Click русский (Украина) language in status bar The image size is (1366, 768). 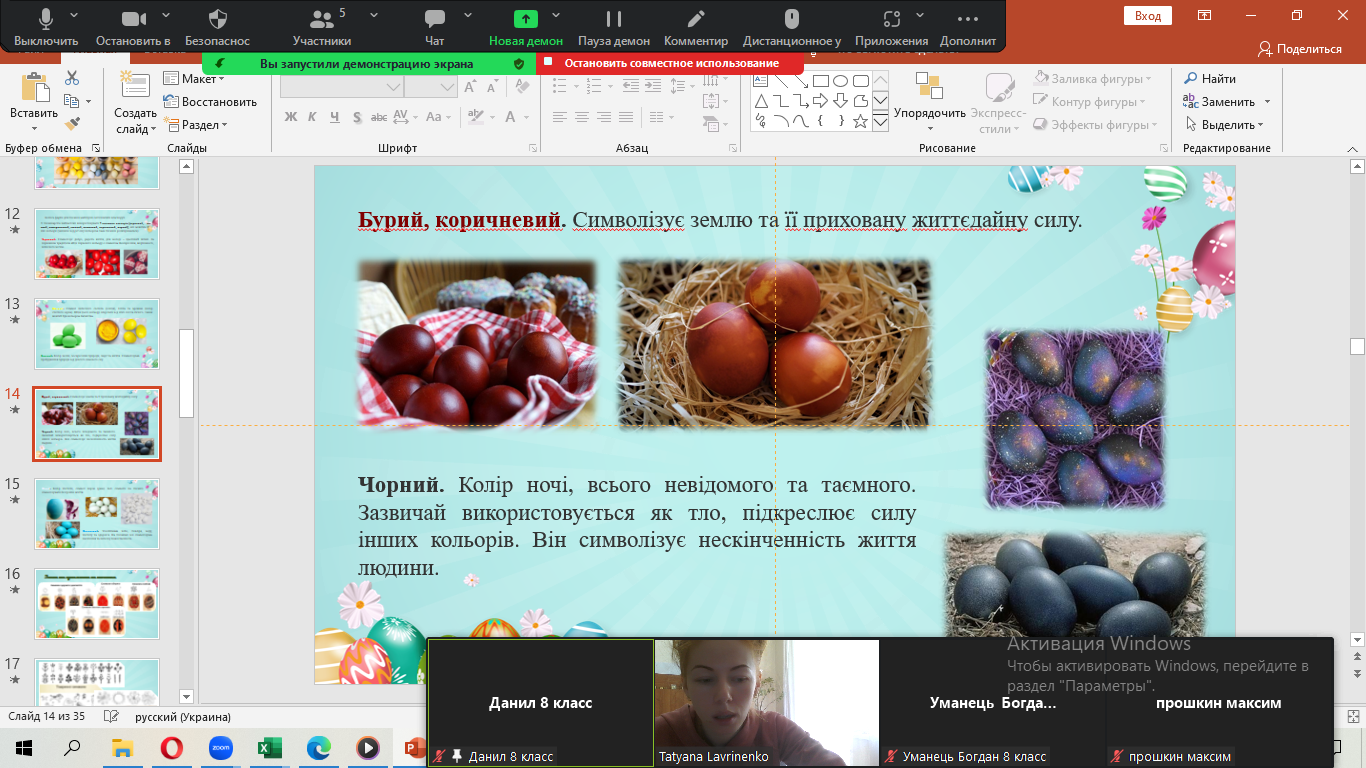pyautogui.click(x=183, y=717)
